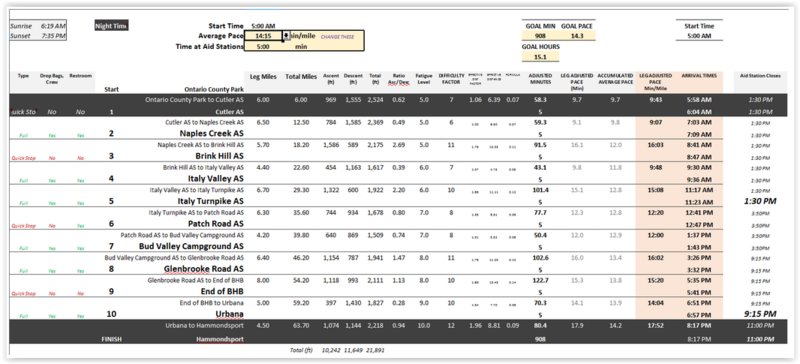Select the Brink Hill arrival time 8:41 AM
800x364 pixels.
pos(699,145)
